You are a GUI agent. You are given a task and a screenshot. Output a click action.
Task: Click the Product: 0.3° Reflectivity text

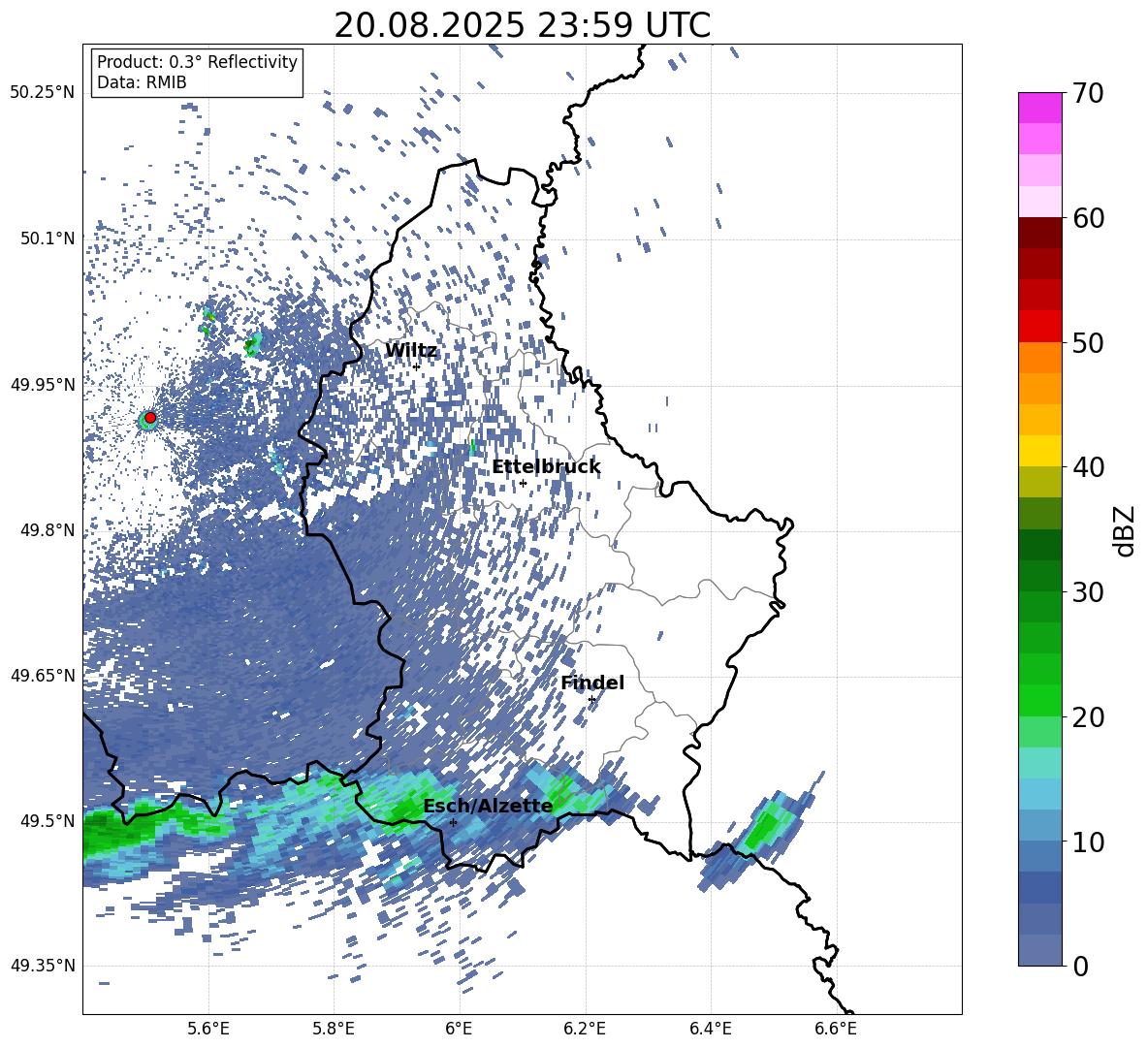point(197,62)
